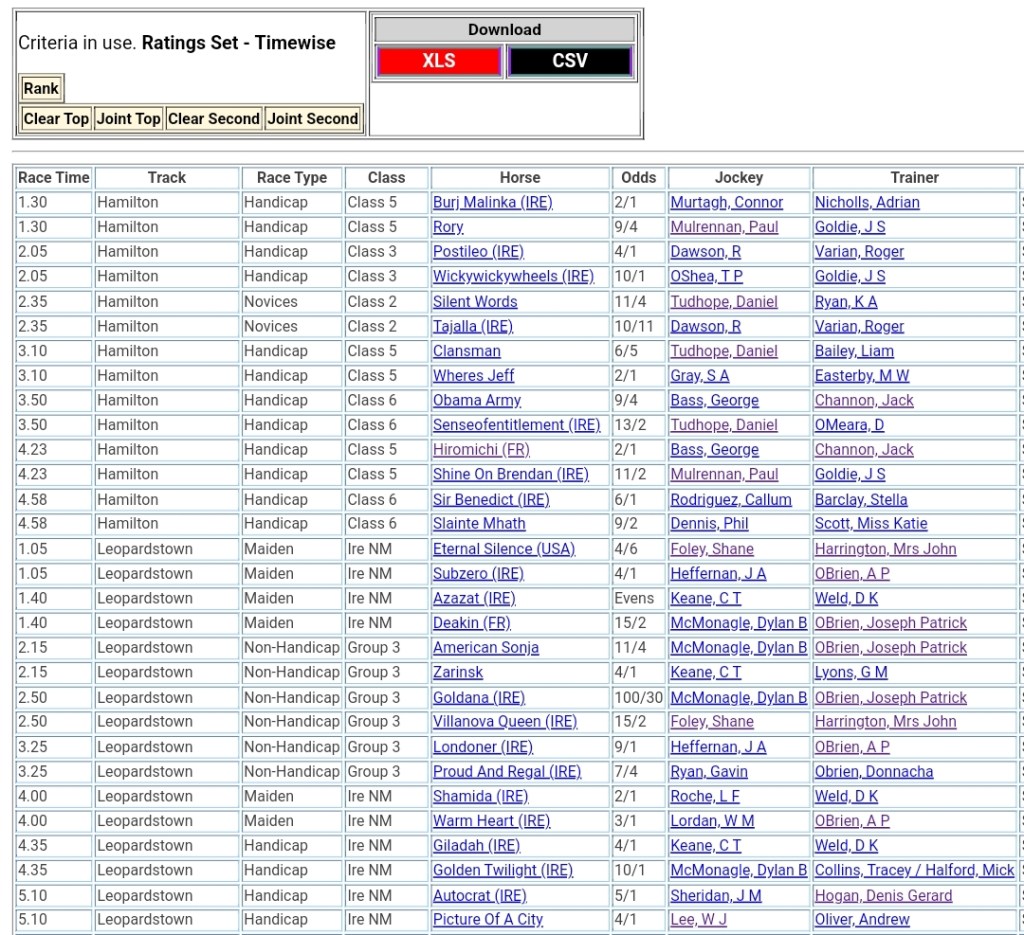Filter by Clear Top ratings
Screen dimensions: 1024x935
[x=56, y=118]
